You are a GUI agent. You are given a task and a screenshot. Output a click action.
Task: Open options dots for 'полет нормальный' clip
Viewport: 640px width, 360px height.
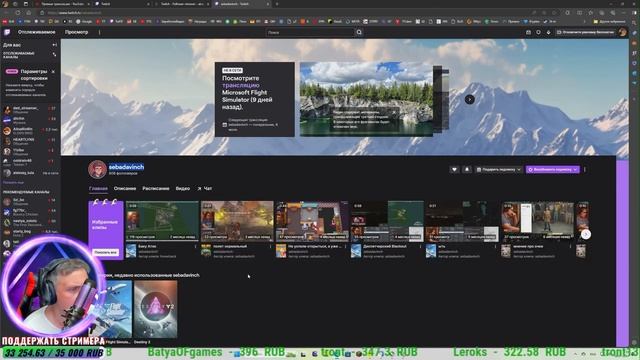coord(270,247)
